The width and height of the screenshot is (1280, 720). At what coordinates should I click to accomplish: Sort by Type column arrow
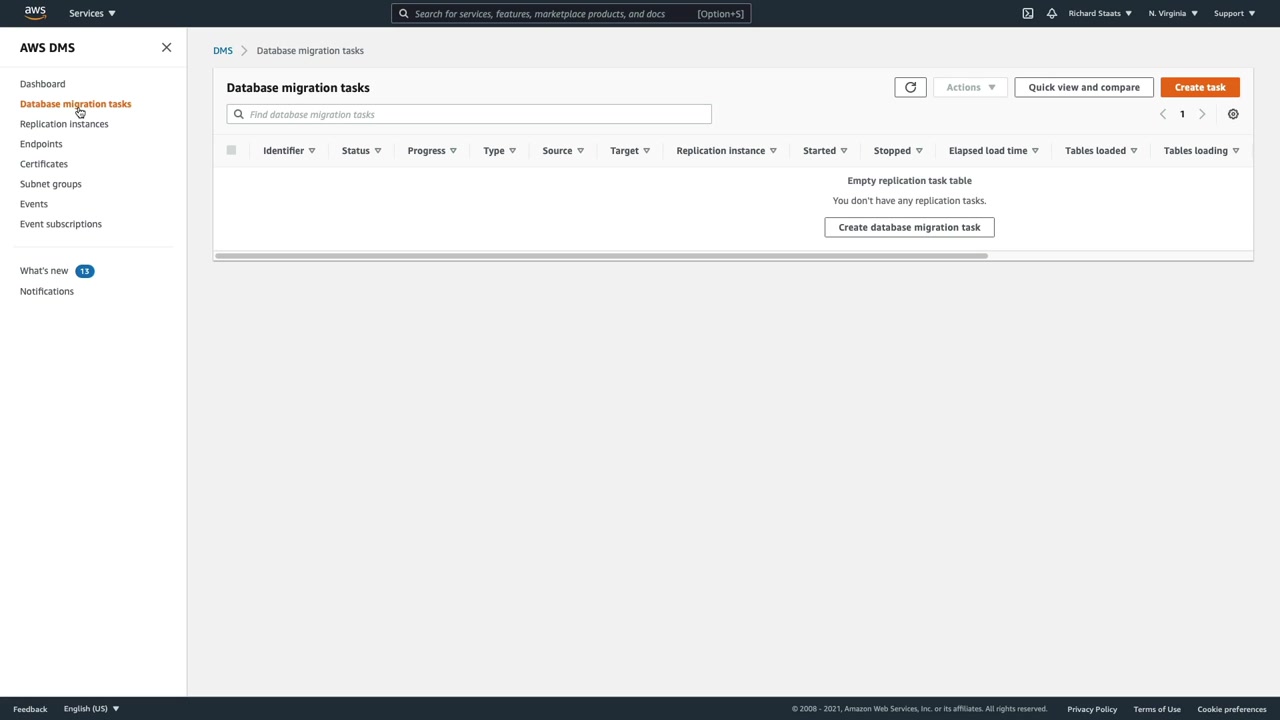coord(513,151)
